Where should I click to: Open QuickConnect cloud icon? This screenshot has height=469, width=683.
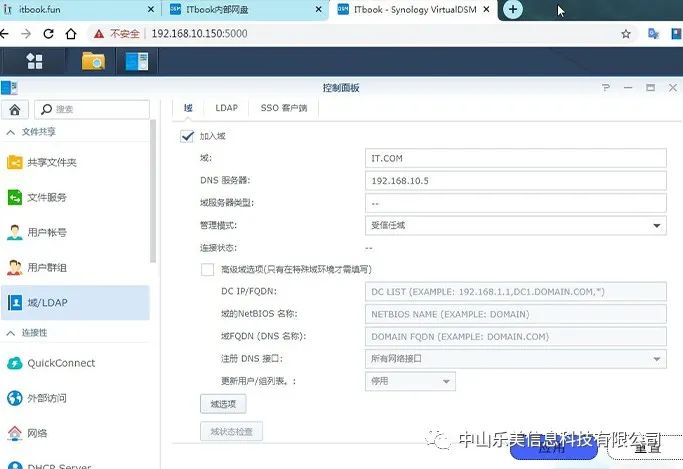coord(15,363)
